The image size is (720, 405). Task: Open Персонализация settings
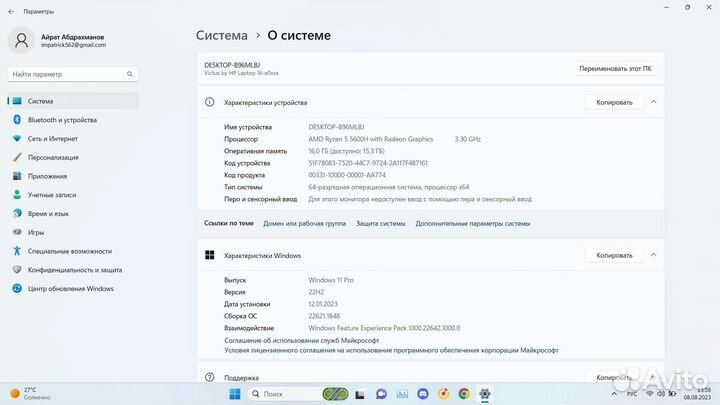click(x=73, y=158)
